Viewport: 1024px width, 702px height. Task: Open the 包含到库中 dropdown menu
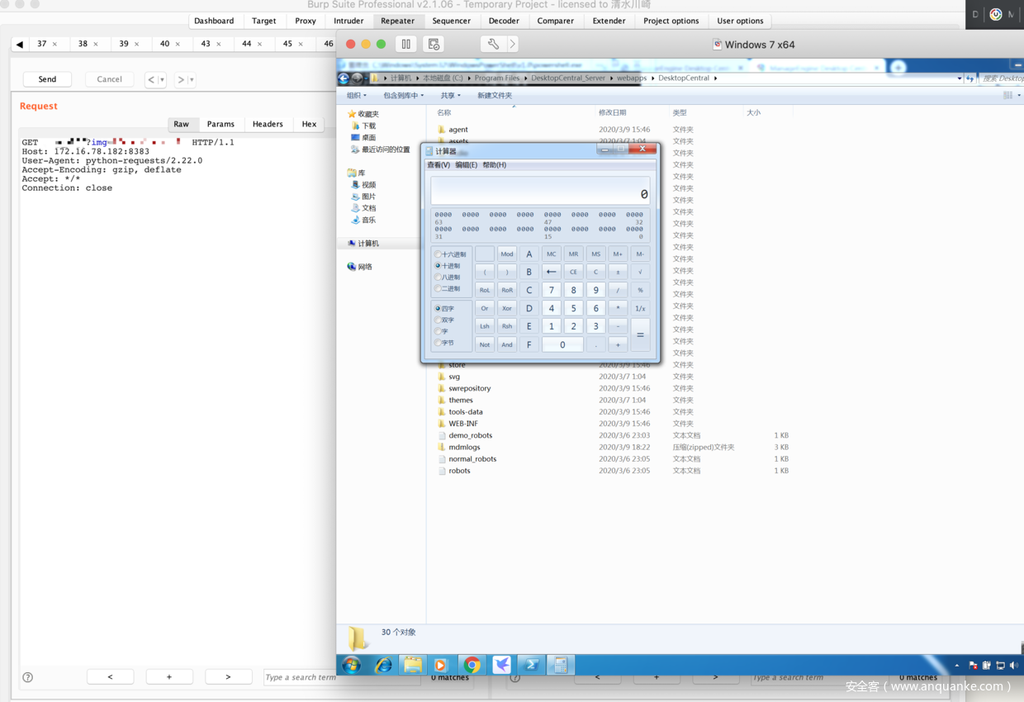click(x=403, y=96)
